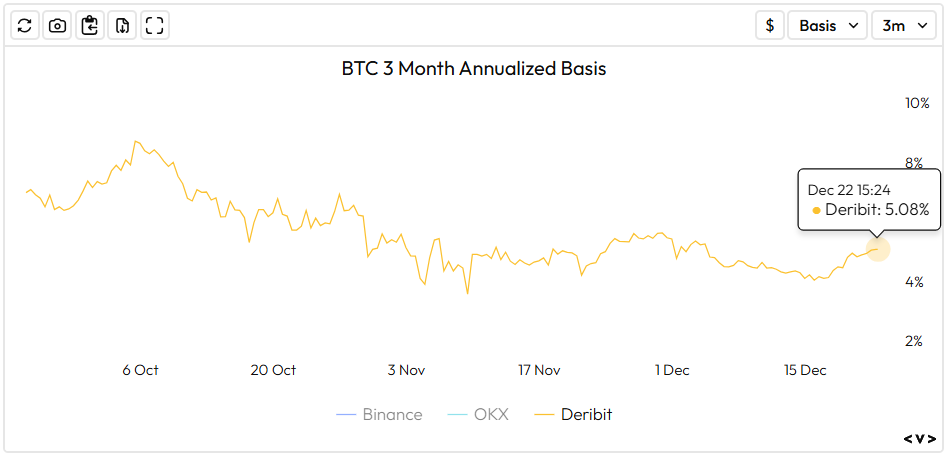Click the highlighted Dec 22 data point
Image resolution: width=952 pixels, height=456 pixels.
tap(878, 249)
